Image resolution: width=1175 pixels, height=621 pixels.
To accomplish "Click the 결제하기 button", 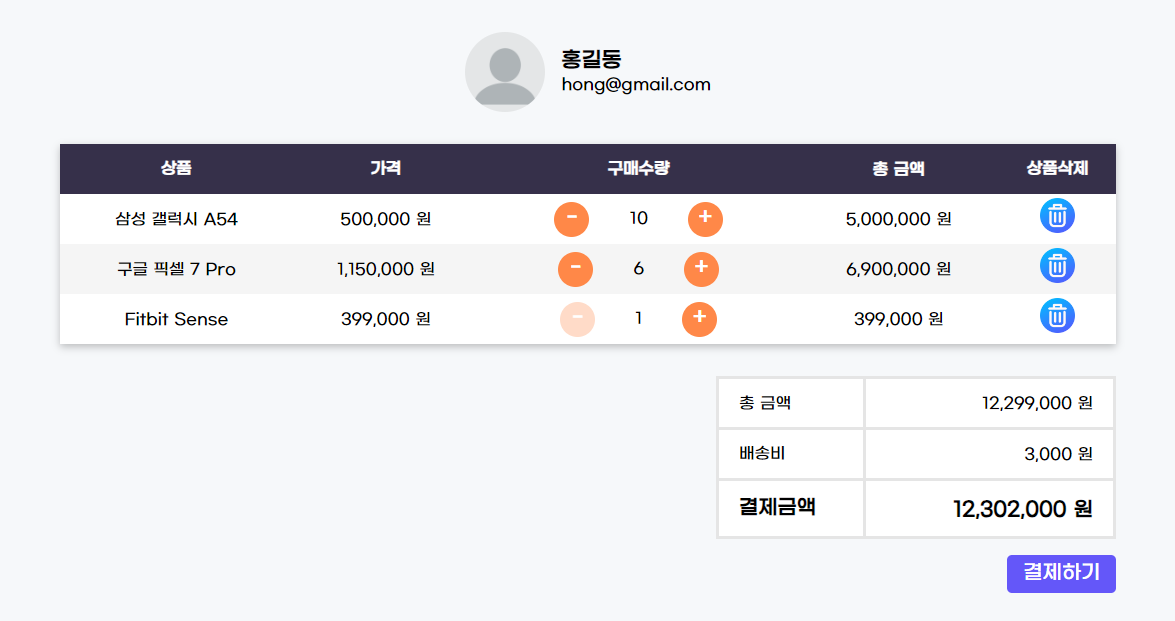I will click(1061, 574).
